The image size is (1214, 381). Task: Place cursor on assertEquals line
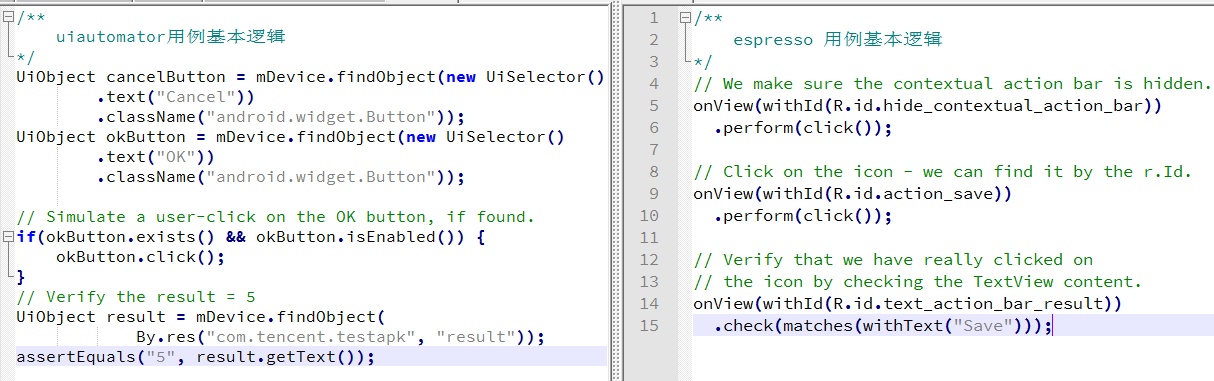(195, 357)
